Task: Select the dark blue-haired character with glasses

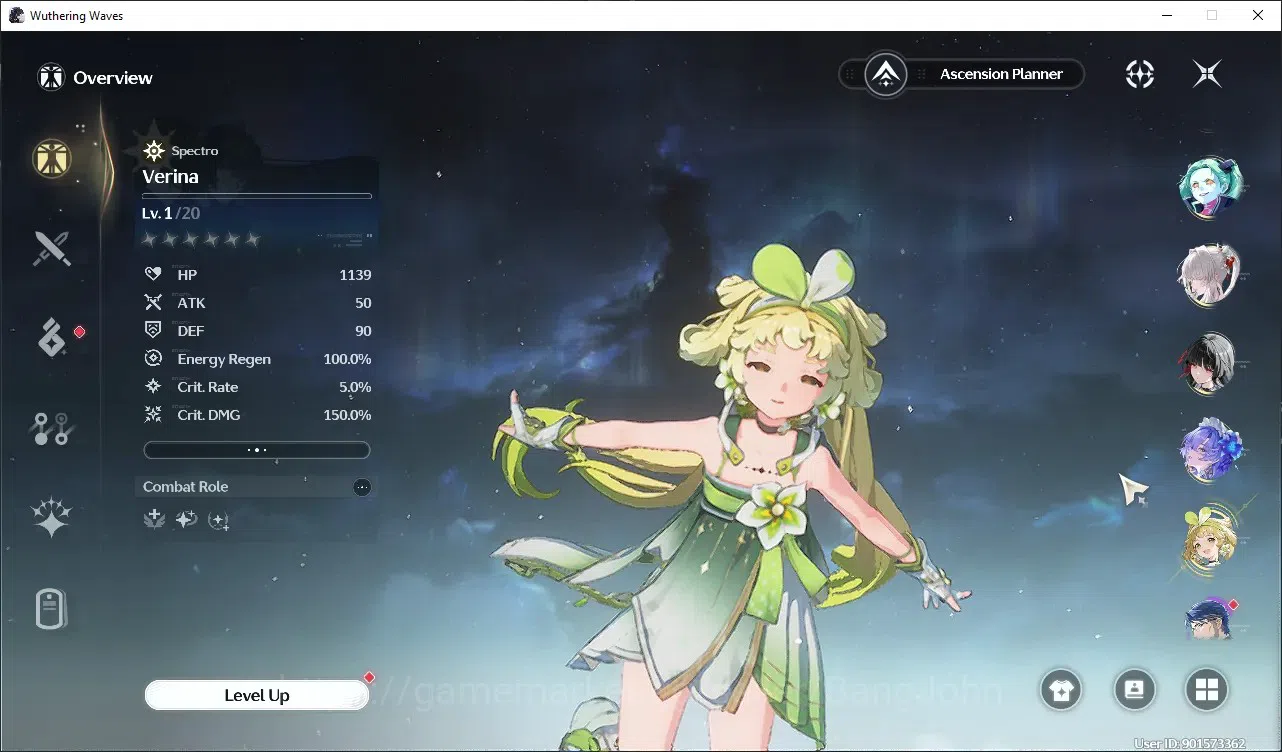Action: [x=1208, y=617]
